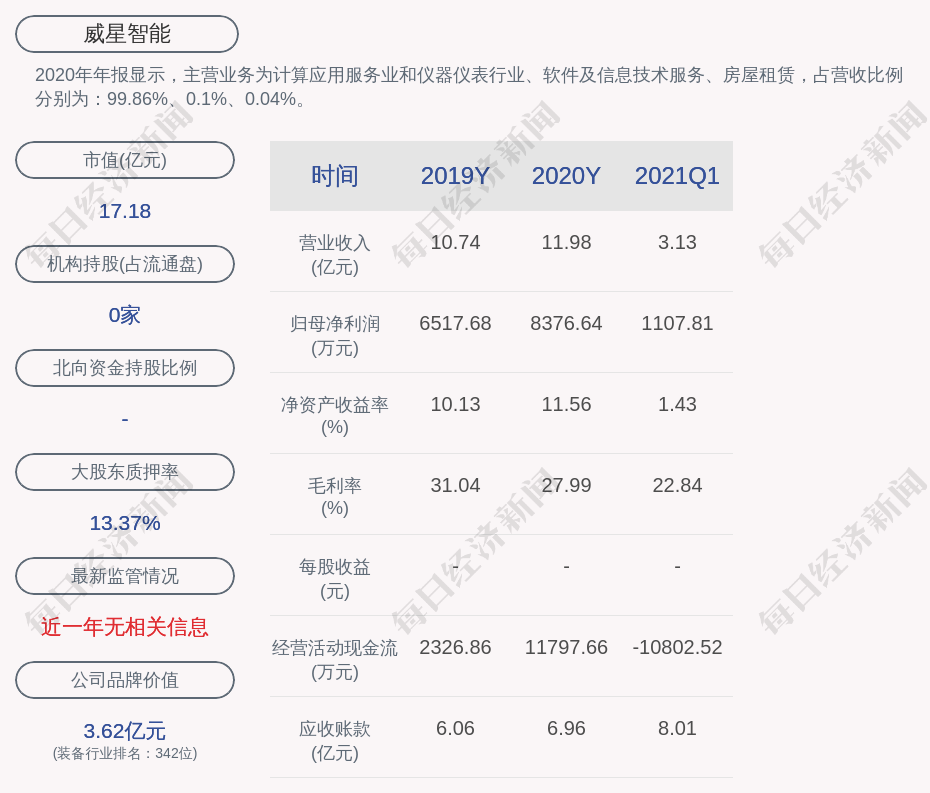The image size is (930, 793).
Task: Open the 最新监管情况 label
Action: 125,576
